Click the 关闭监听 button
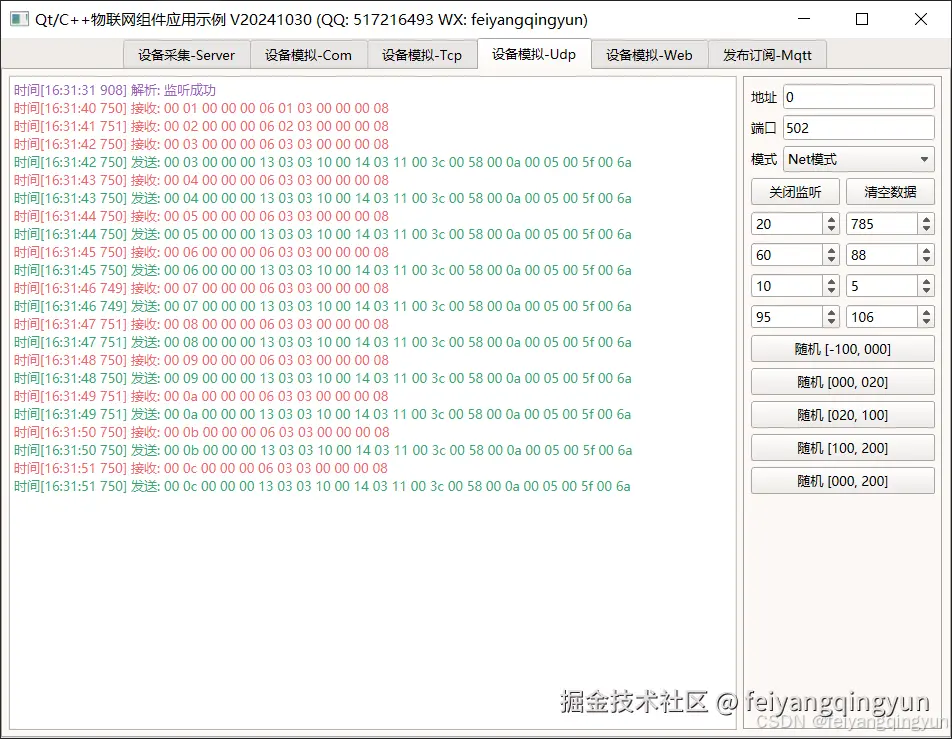This screenshot has height=739, width=952. click(795, 192)
